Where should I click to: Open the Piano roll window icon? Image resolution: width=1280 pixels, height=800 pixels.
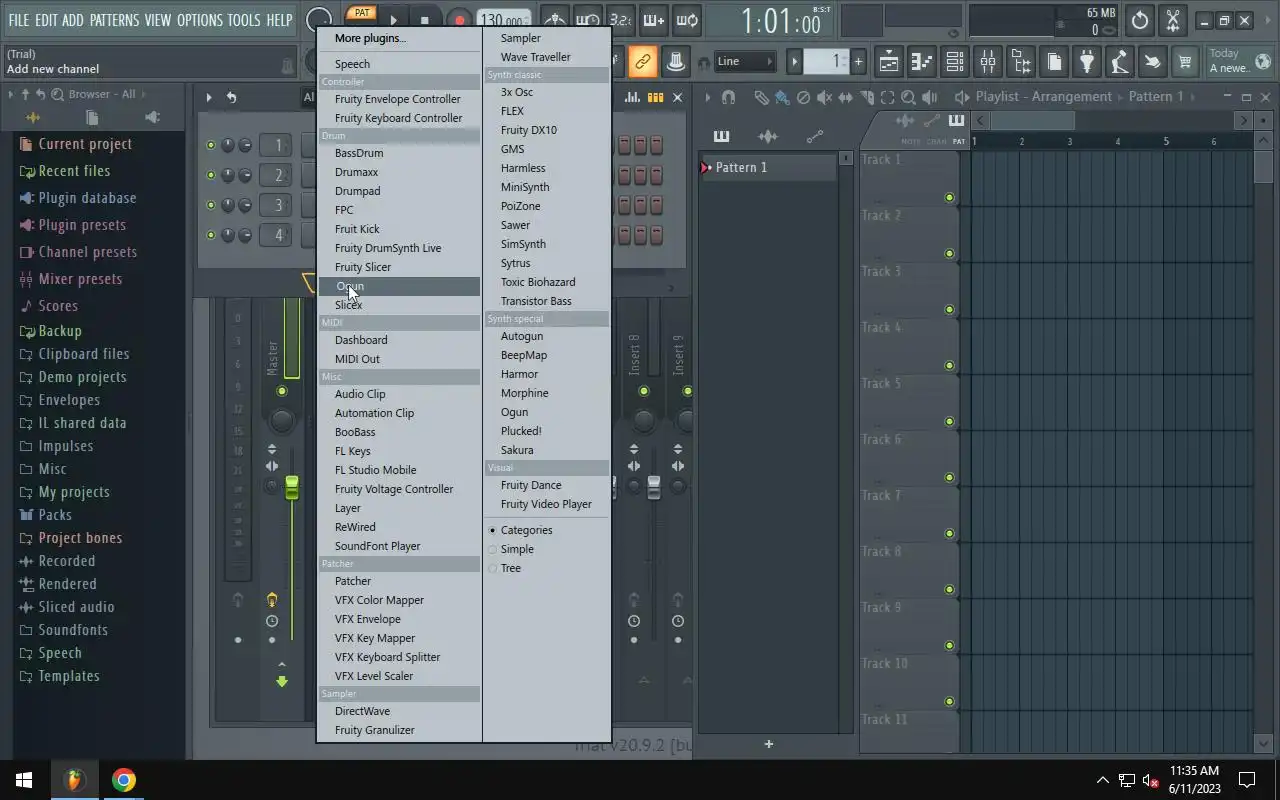[922, 62]
